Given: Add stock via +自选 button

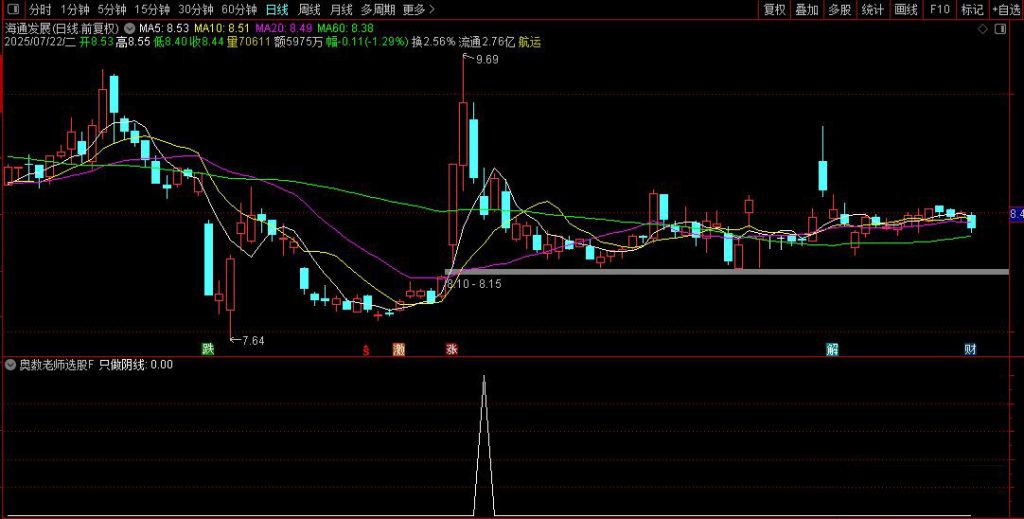Looking at the screenshot, I should pyautogui.click(x=1005, y=9).
